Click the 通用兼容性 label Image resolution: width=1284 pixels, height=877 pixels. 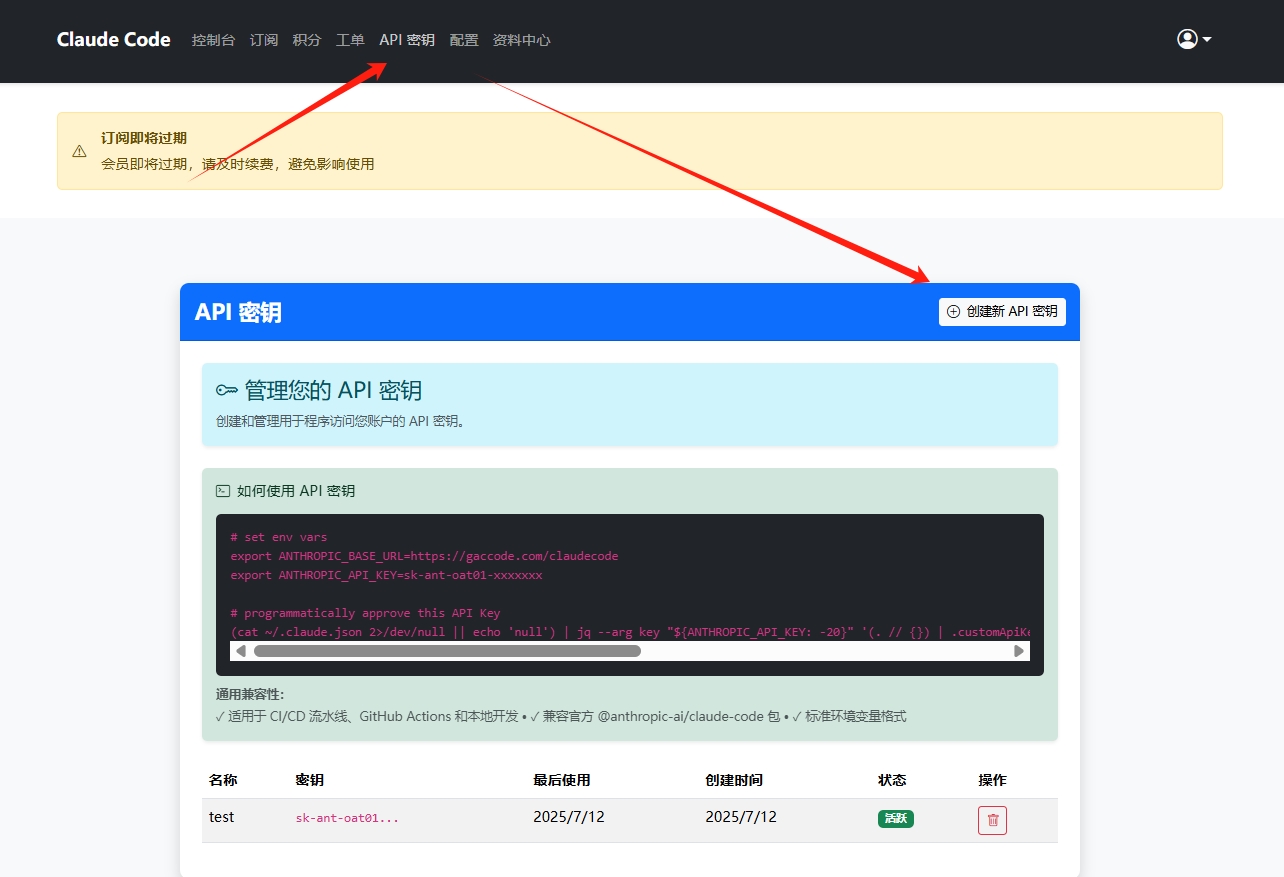[x=250, y=694]
